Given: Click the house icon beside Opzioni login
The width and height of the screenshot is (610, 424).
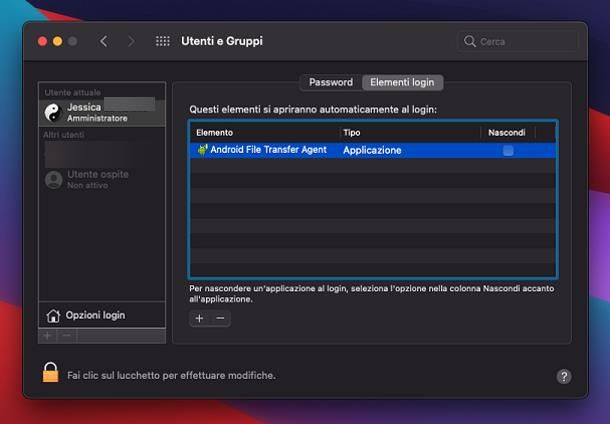Looking at the screenshot, I should click(x=53, y=315).
